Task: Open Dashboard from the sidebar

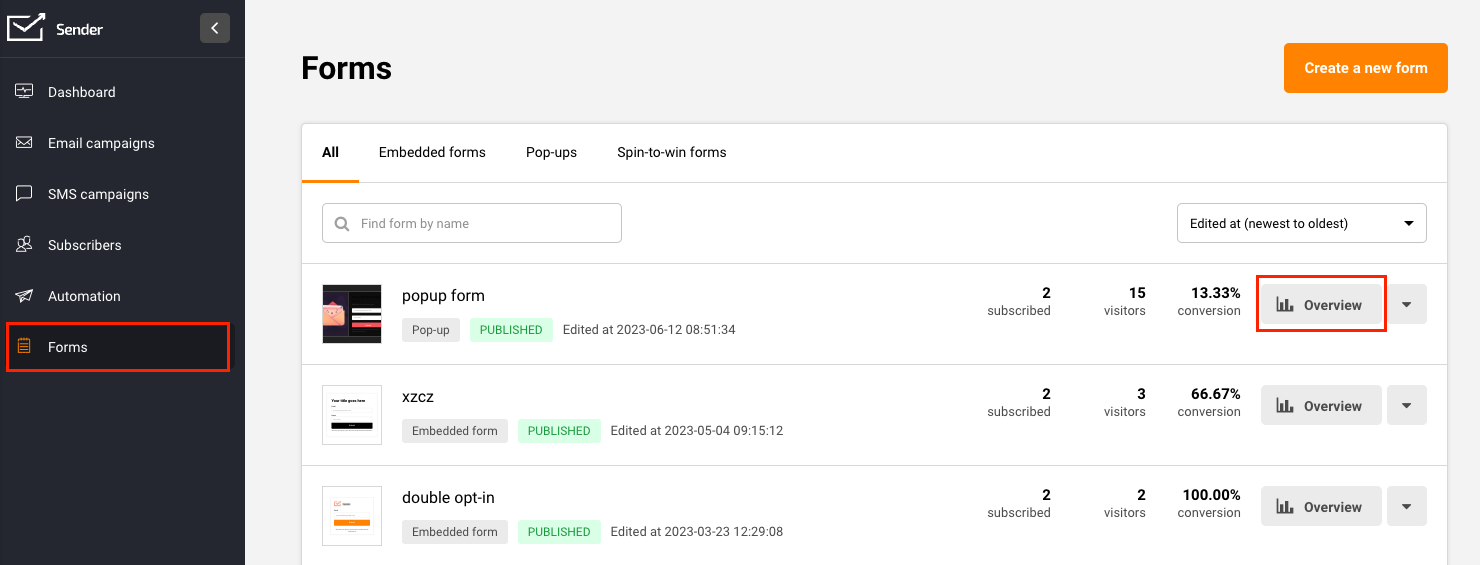Action: pos(81,92)
